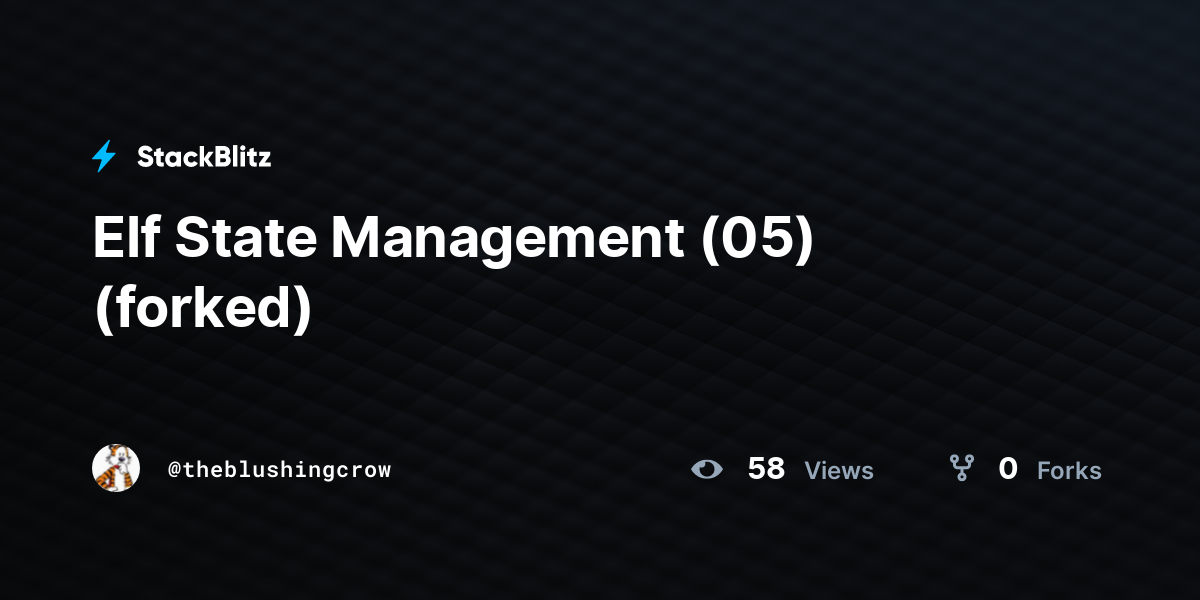The image size is (1200, 600).
Task: Open the Calvin and Hobbes avatar picture
Action: (x=116, y=468)
